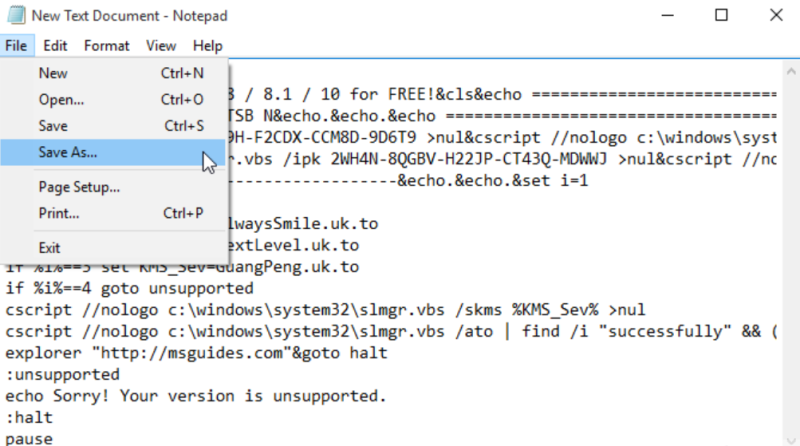Open the Edit menu
The height and width of the screenshot is (446, 800).
coord(55,46)
